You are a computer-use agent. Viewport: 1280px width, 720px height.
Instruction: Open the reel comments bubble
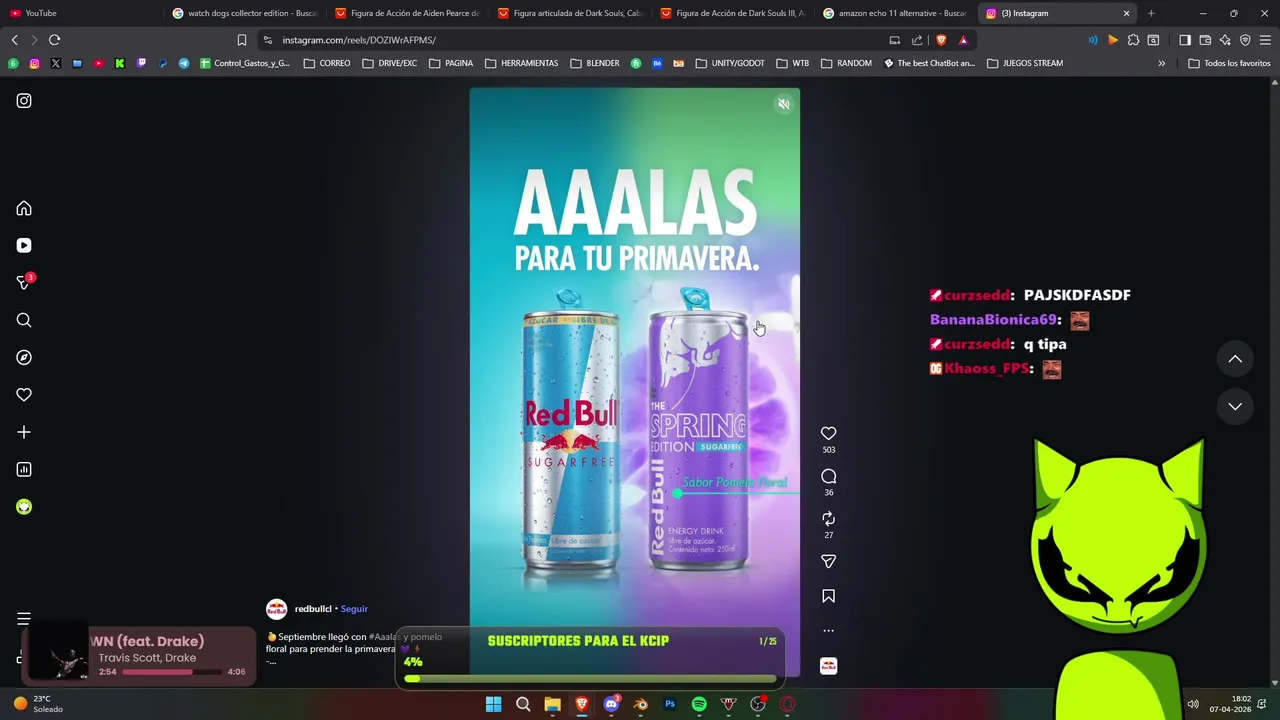point(828,476)
